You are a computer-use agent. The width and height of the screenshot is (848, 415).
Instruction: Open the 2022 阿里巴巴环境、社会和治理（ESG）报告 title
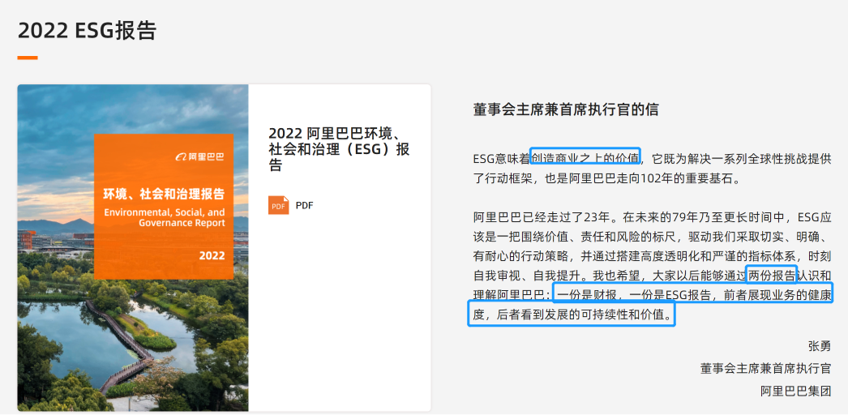pos(339,149)
